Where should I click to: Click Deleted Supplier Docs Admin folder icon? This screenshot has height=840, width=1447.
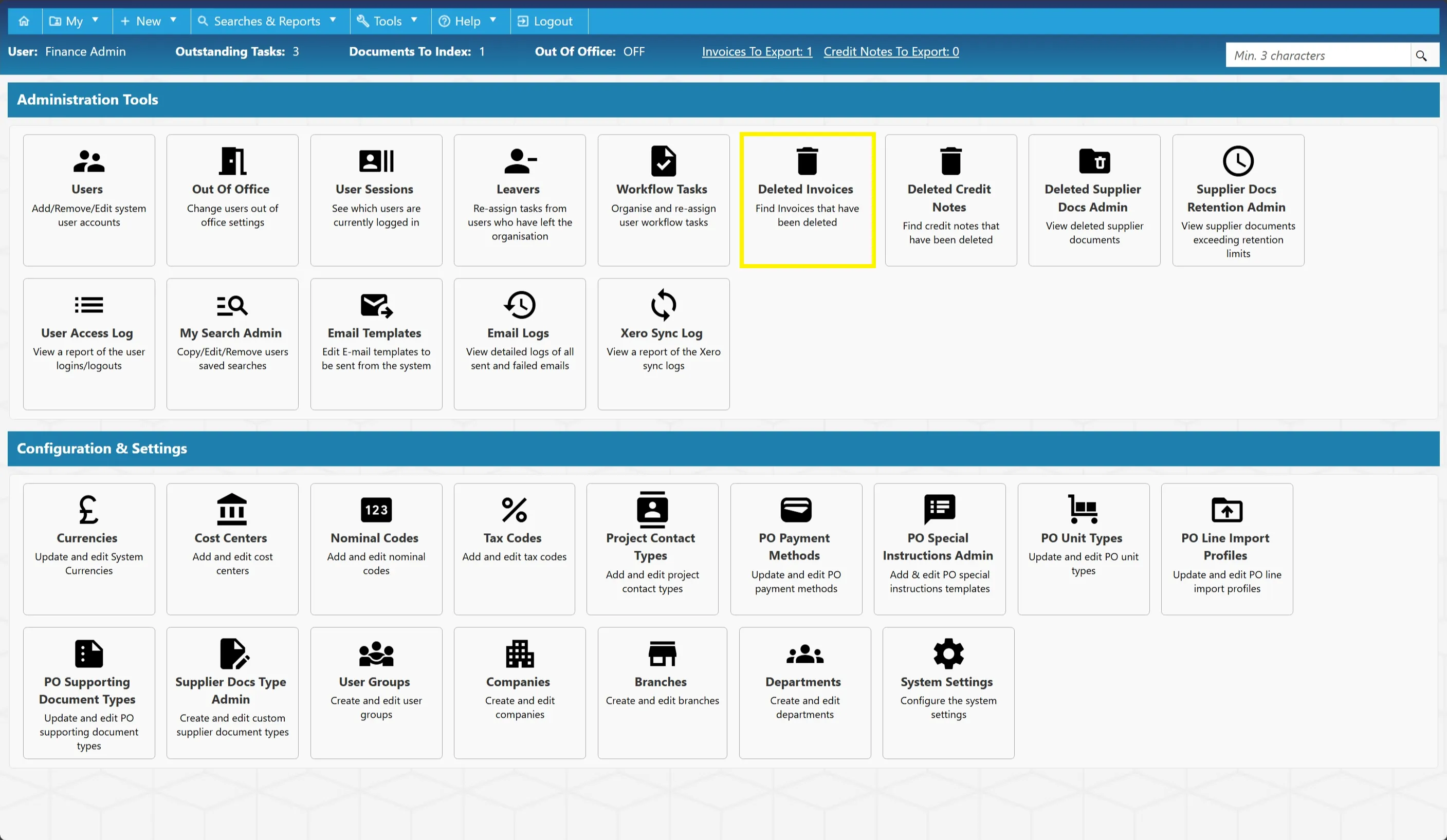pyautogui.click(x=1094, y=161)
